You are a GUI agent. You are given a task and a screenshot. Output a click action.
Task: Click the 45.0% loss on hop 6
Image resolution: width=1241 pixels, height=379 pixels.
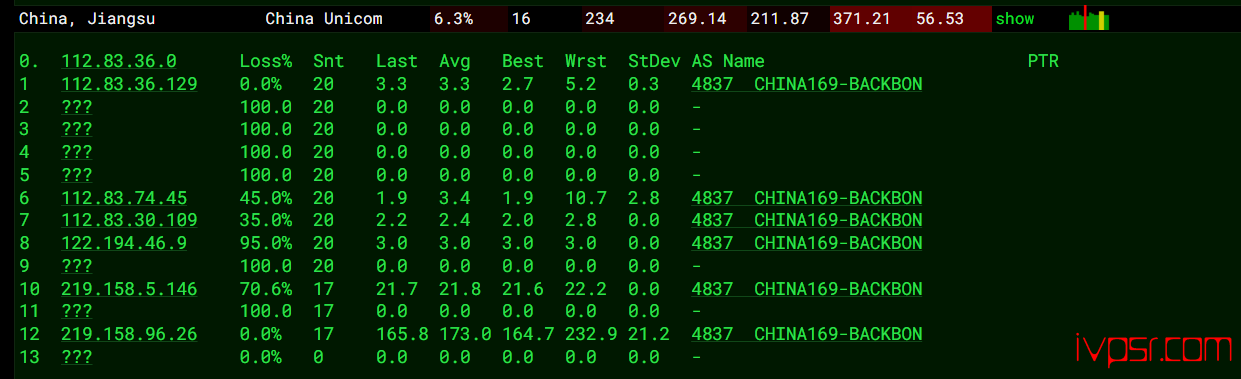[266, 198]
